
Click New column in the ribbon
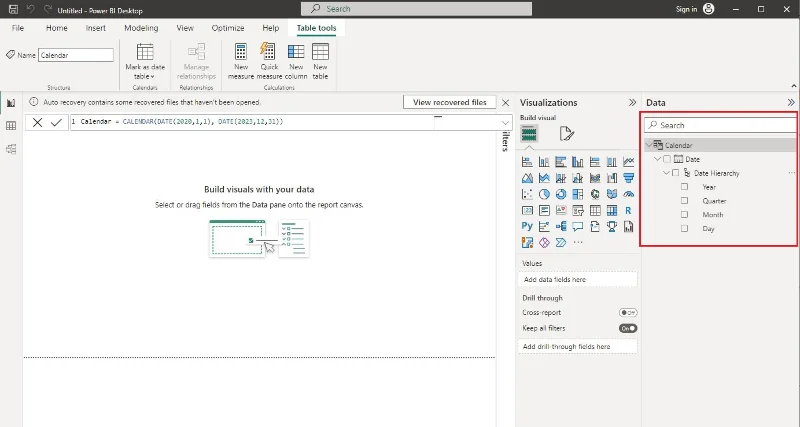pyautogui.click(x=296, y=61)
